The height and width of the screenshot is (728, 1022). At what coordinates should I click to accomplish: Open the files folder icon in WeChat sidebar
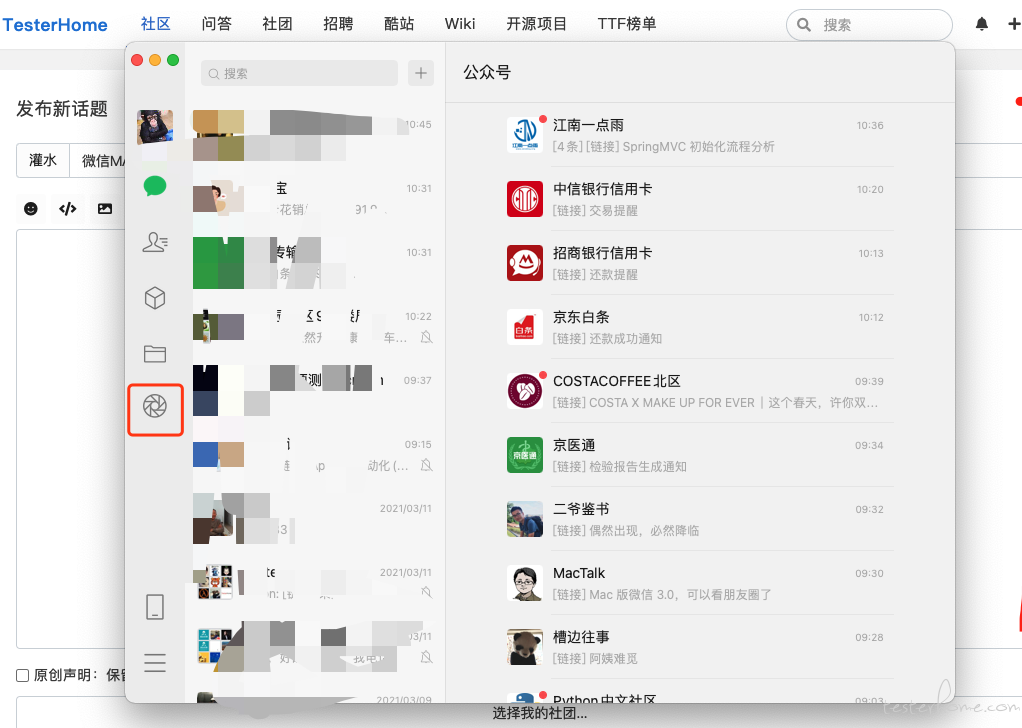[155, 353]
